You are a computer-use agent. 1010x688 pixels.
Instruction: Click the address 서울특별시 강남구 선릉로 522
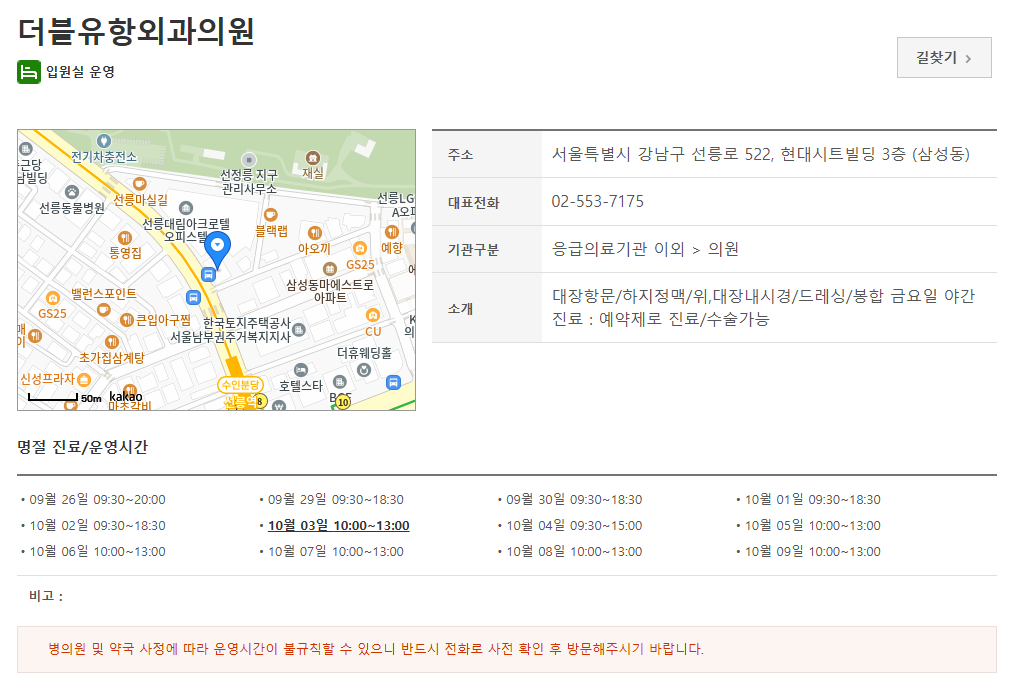pyautogui.click(x=760, y=154)
